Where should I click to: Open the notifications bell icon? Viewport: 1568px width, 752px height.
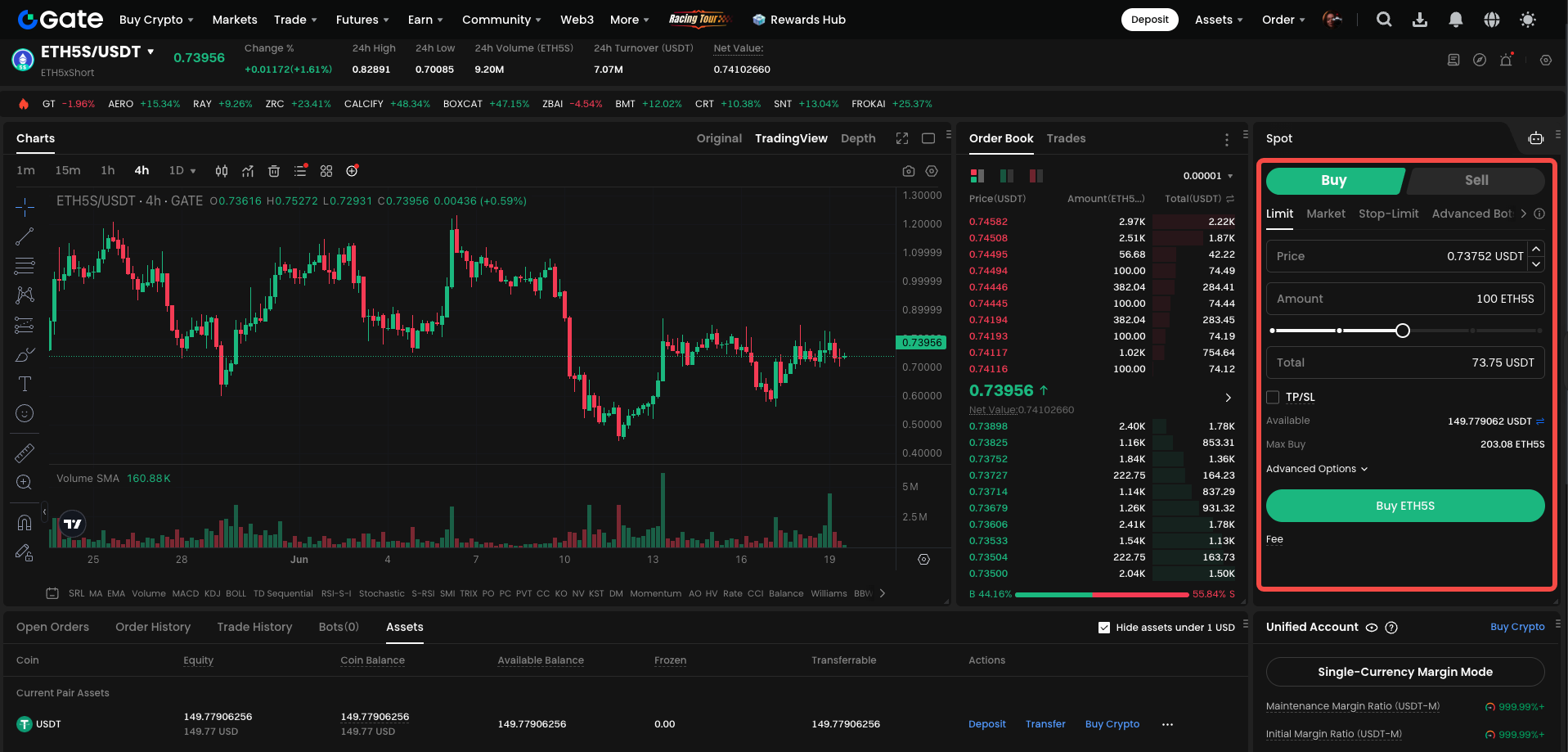[1455, 20]
